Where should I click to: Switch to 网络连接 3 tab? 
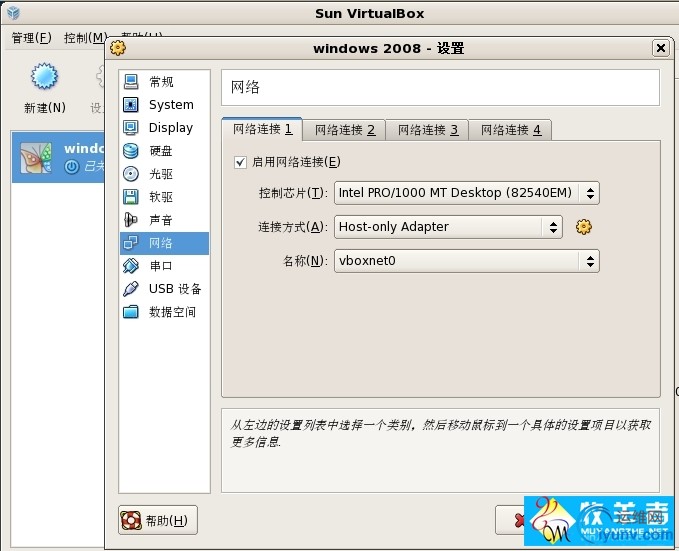tap(427, 130)
